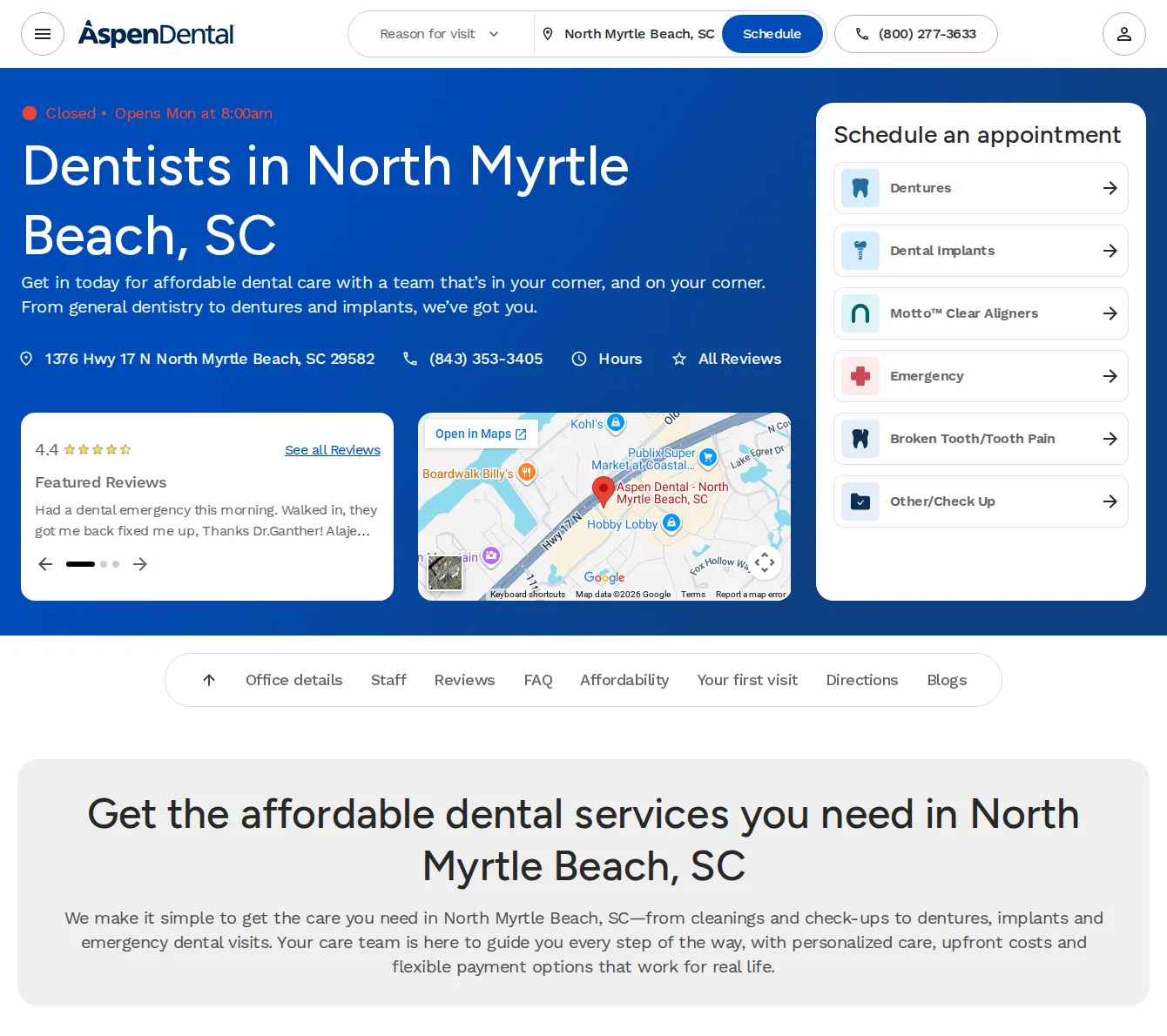Click the arrow on Dental Implants row
Image resolution: width=1167 pixels, height=1036 pixels.
1110,251
